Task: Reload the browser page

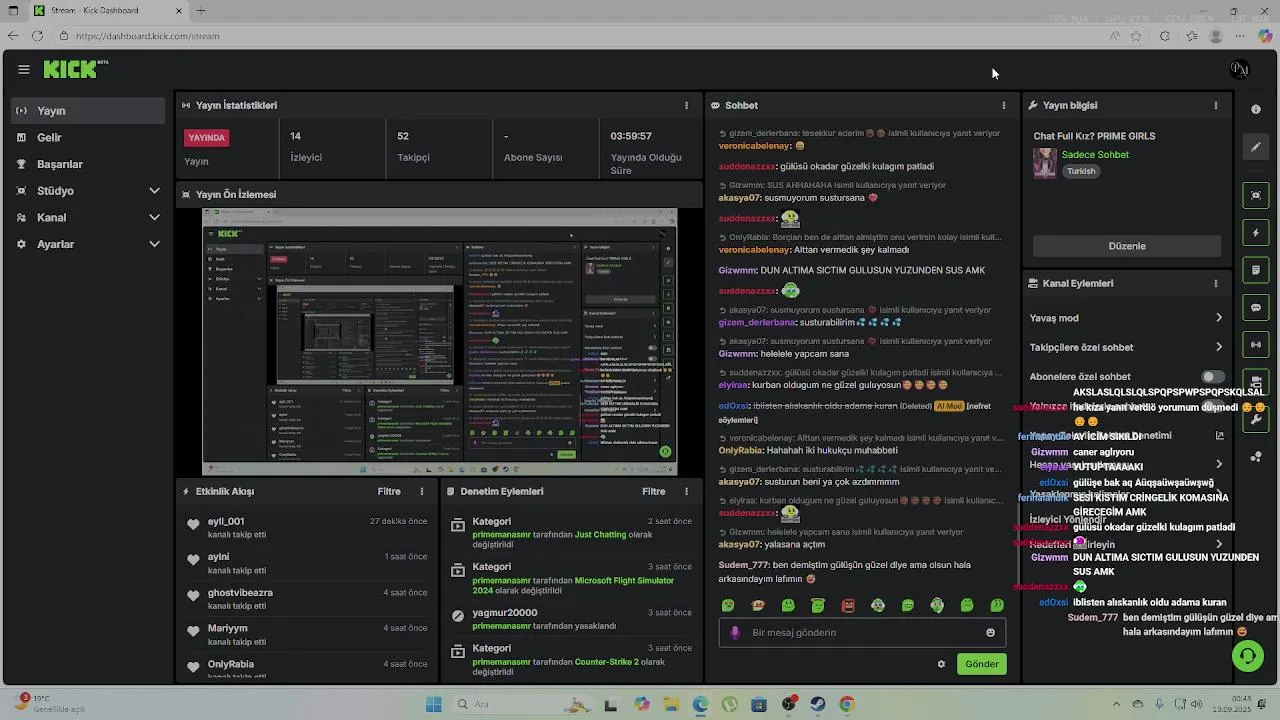Action: (37, 36)
